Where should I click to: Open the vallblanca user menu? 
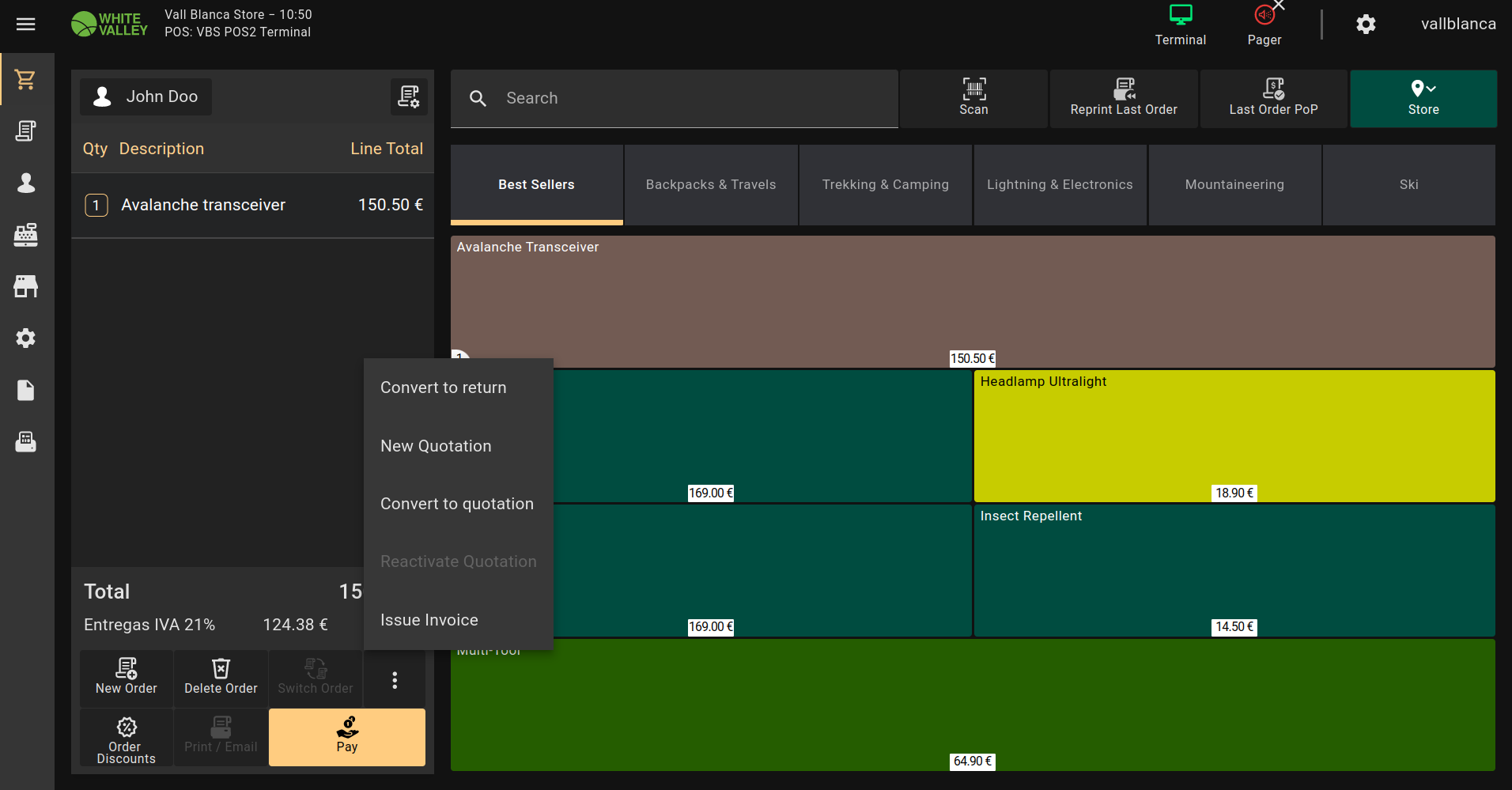click(1457, 25)
